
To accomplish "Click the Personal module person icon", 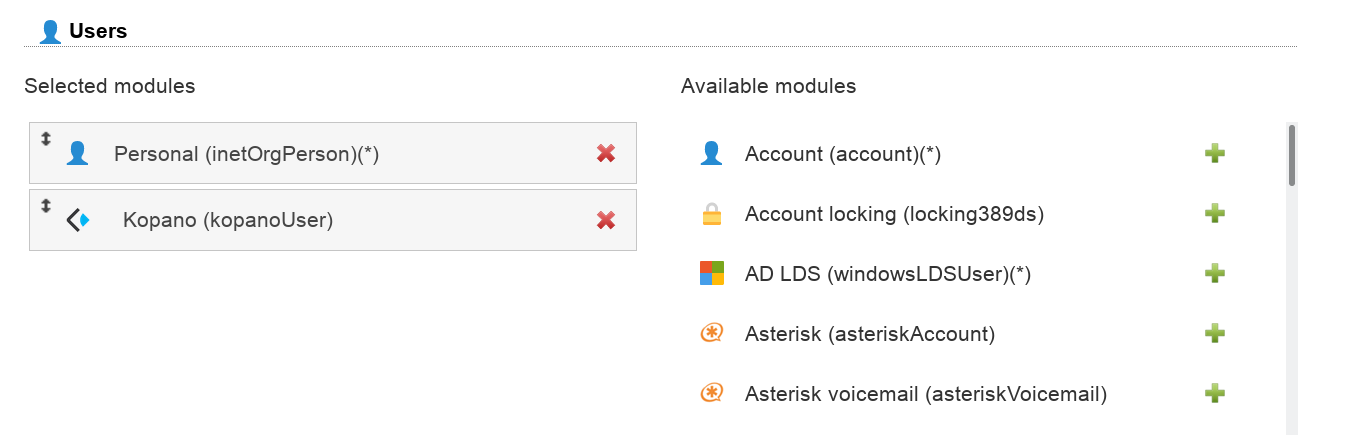I will click(x=77, y=153).
